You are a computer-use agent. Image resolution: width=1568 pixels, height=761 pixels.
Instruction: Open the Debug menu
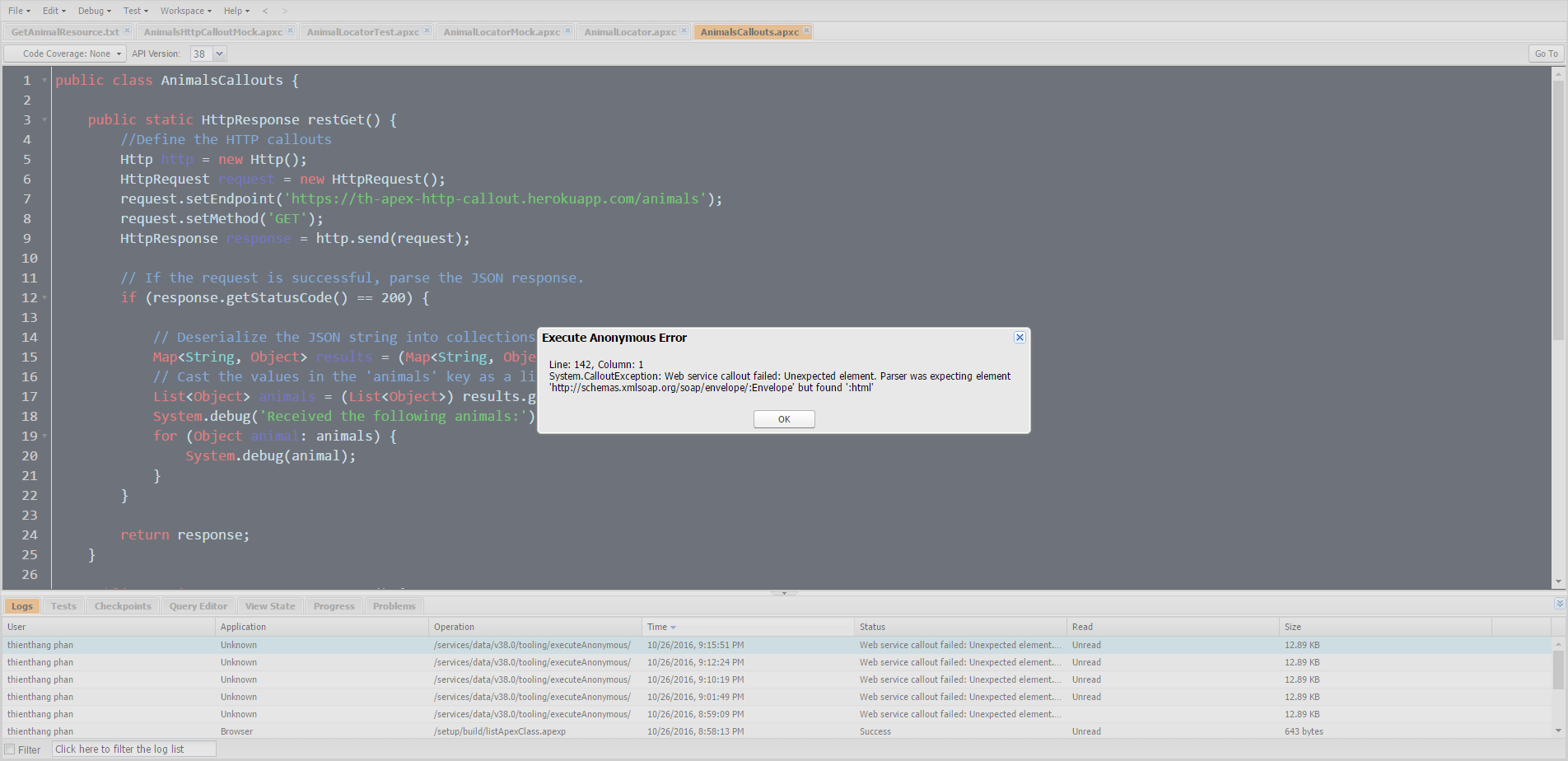[94, 11]
